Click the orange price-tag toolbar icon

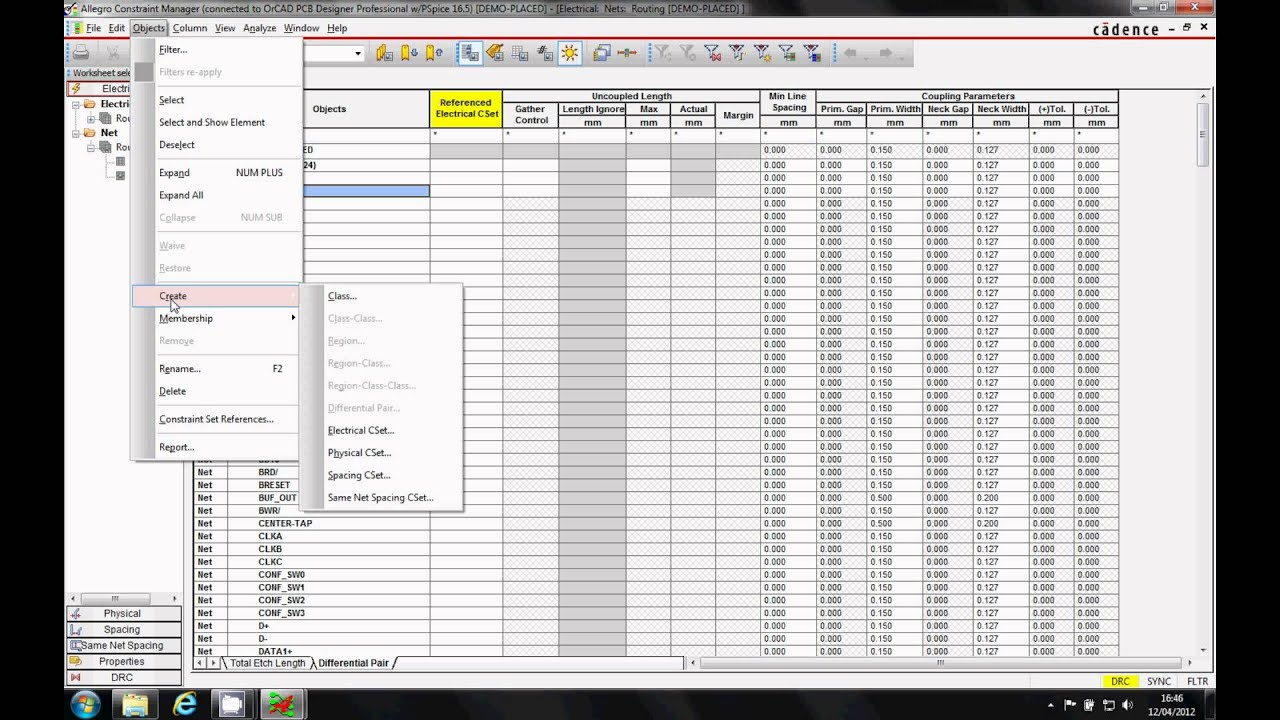pos(495,53)
